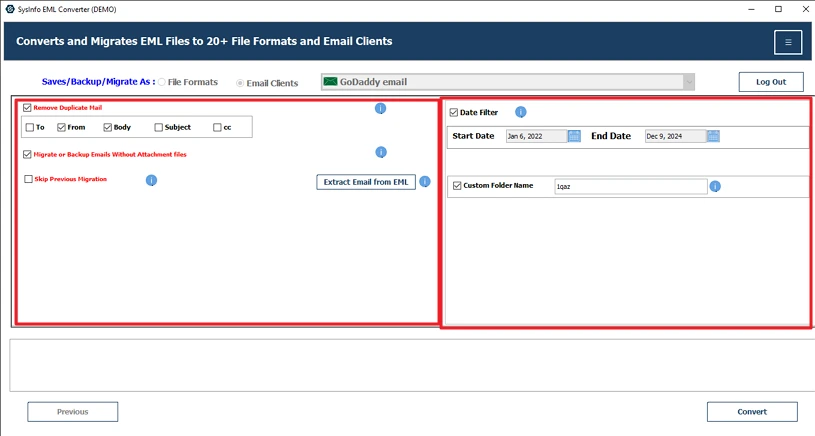
Task: Show info for Migrate Without Attachment files
Action: [x=381, y=152]
